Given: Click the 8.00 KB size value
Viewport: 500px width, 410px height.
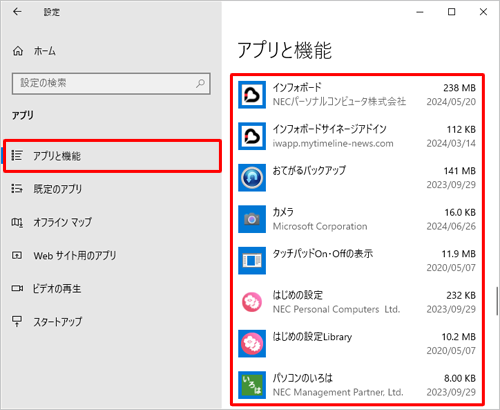Looking at the screenshot, I should pyautogui.click(x=460, y=378).
